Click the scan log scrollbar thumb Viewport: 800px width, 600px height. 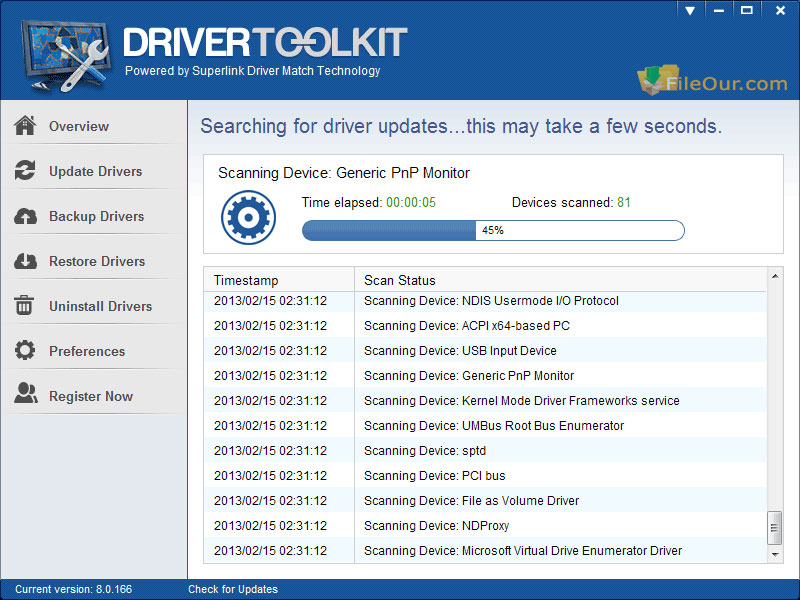pyautogui.click(x=774, y=528)
